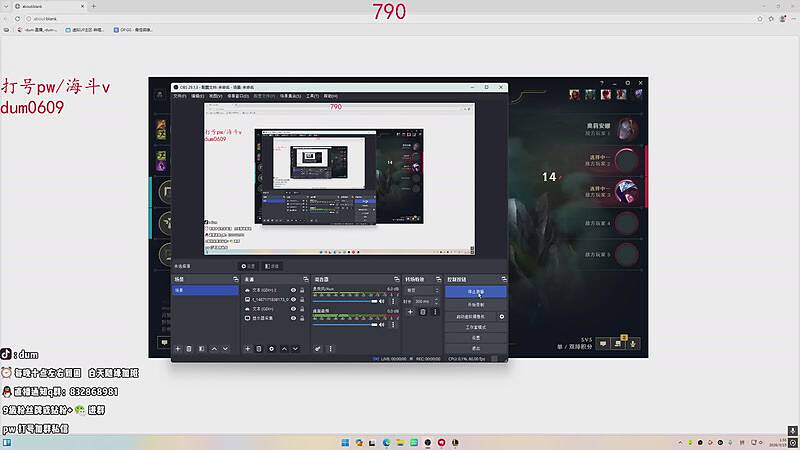This screenshot has height=450, width=800.
Task: Open source properties gear in Sources panel
Action: click(x=271, y=348)
